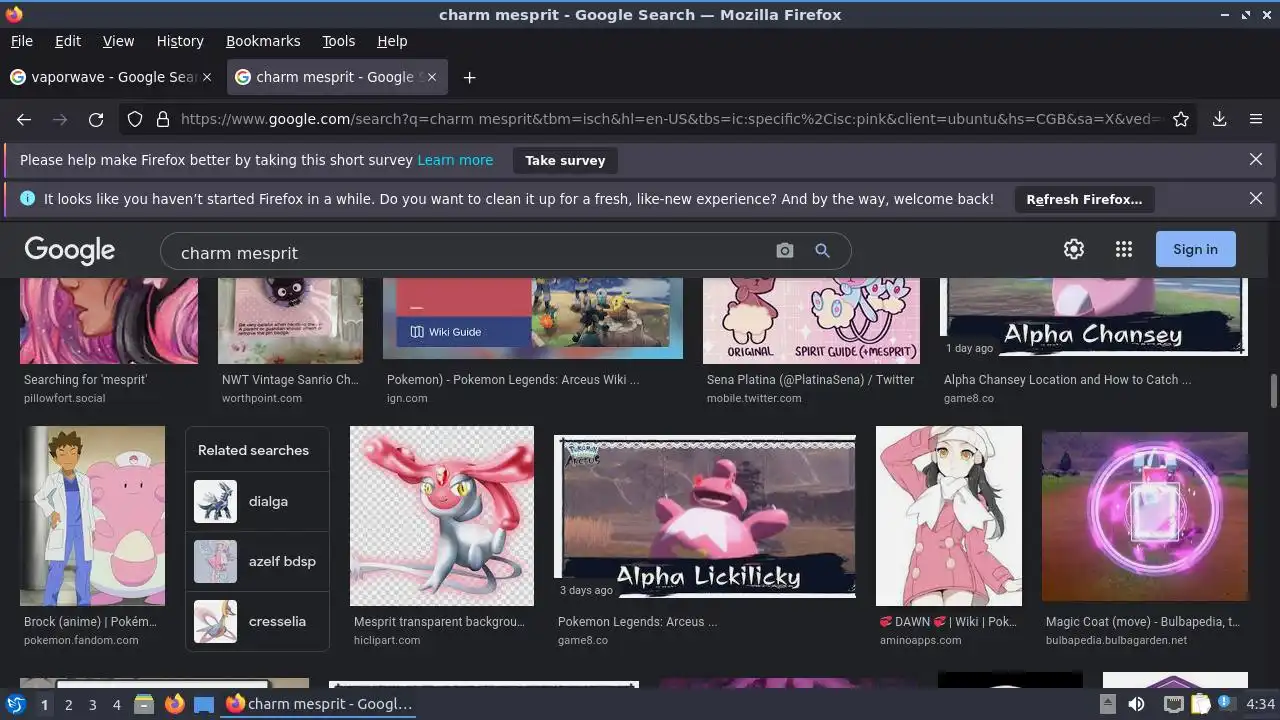Open the Pokemon Legends Arceus Wiki image

533,319
